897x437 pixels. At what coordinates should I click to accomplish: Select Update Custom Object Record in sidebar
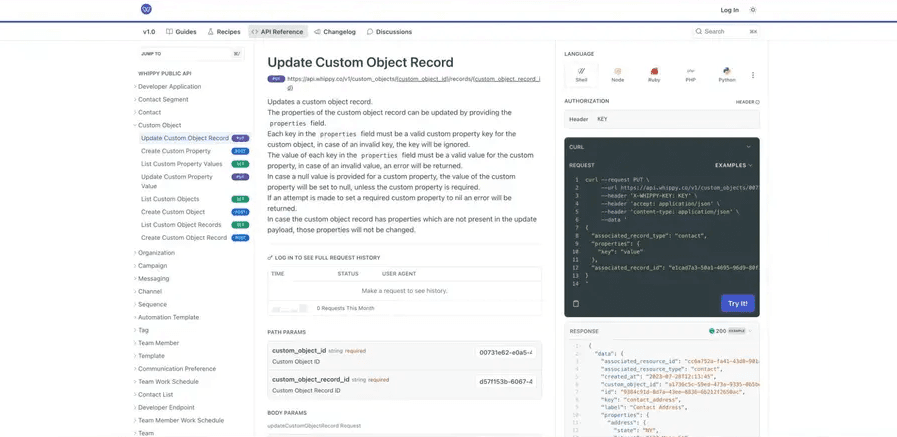[195, 138]
